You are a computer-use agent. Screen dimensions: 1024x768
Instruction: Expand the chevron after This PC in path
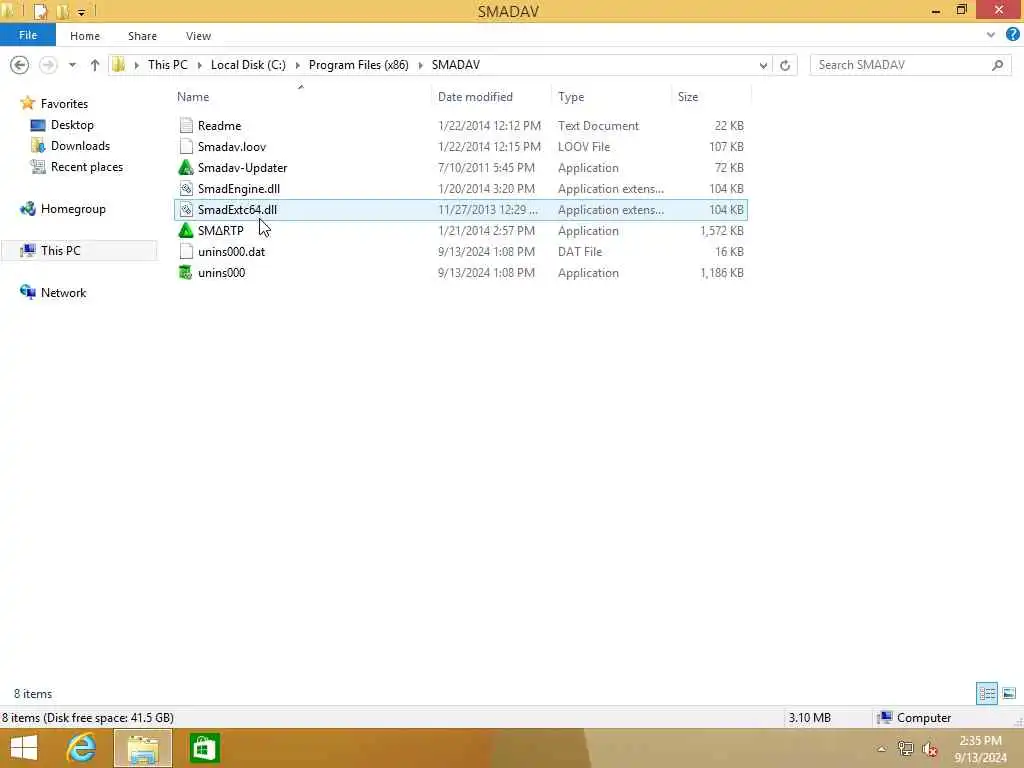point(200,65)
